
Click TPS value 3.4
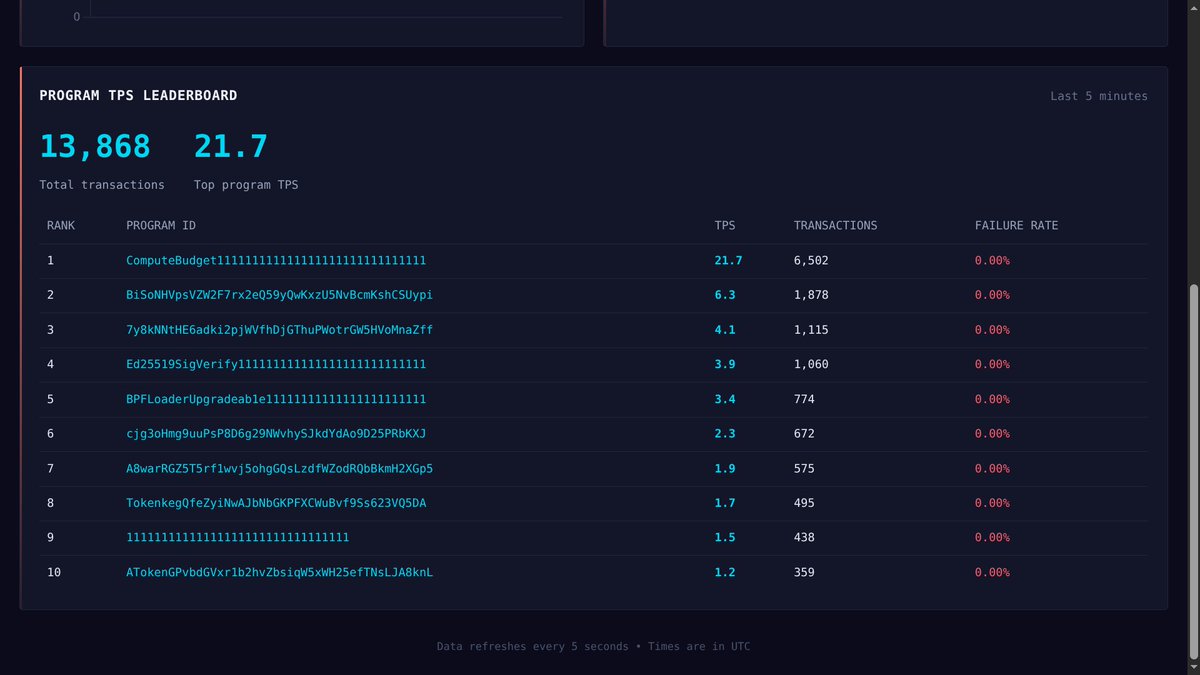pyautogui.click(x=725, y=399)
